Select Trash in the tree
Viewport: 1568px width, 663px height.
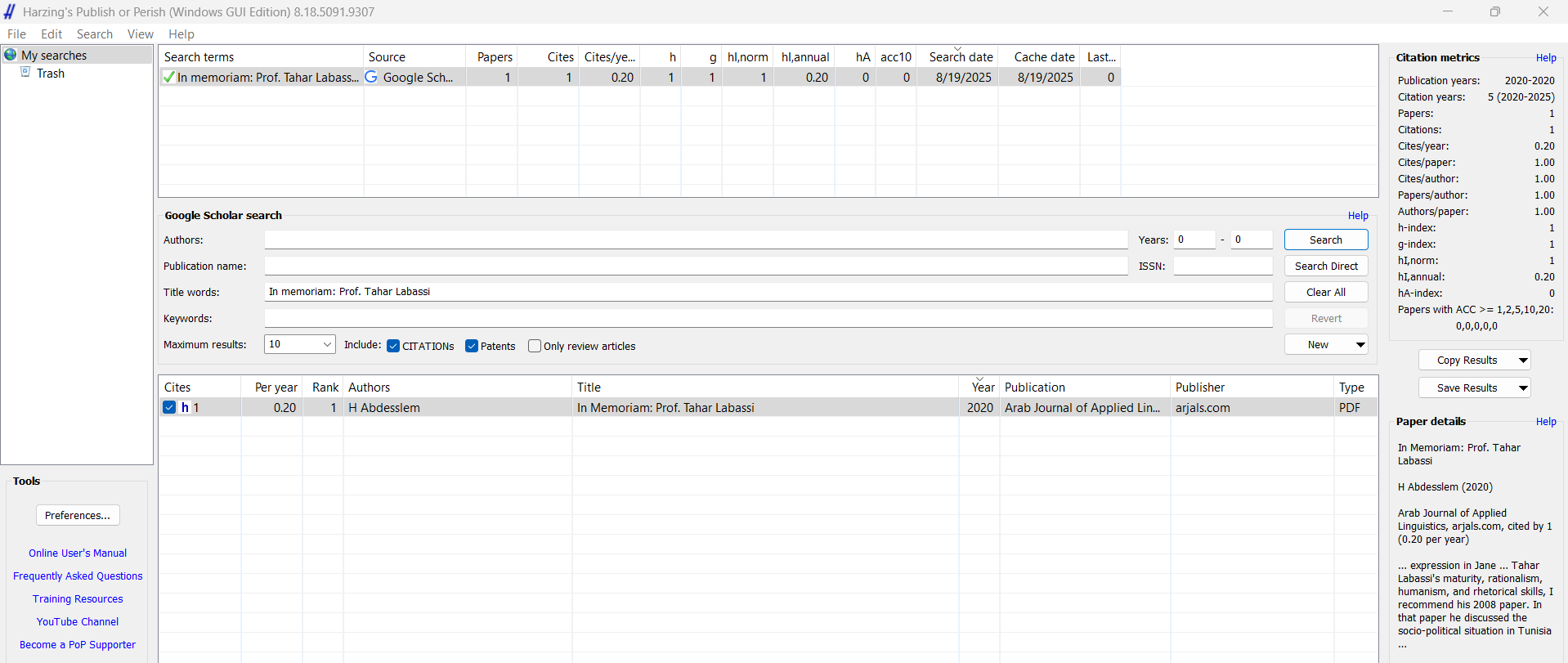click(x=51, y=73)
